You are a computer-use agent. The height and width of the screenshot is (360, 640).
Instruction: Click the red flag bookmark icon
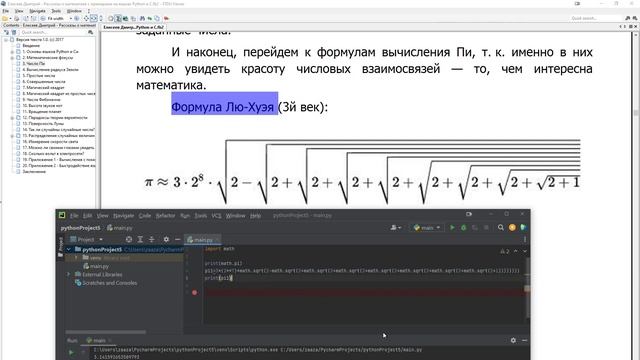(x=167, y=18)
